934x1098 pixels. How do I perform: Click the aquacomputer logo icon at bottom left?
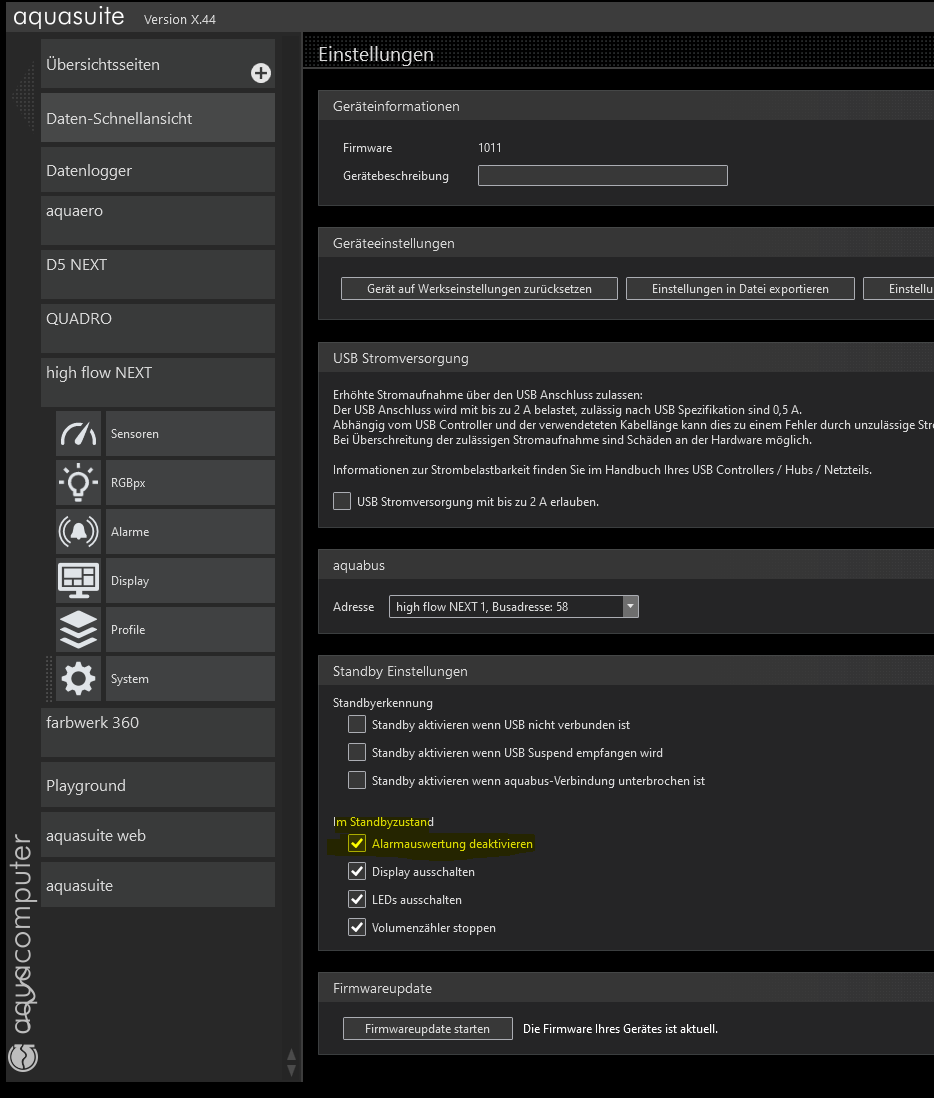22,1057
